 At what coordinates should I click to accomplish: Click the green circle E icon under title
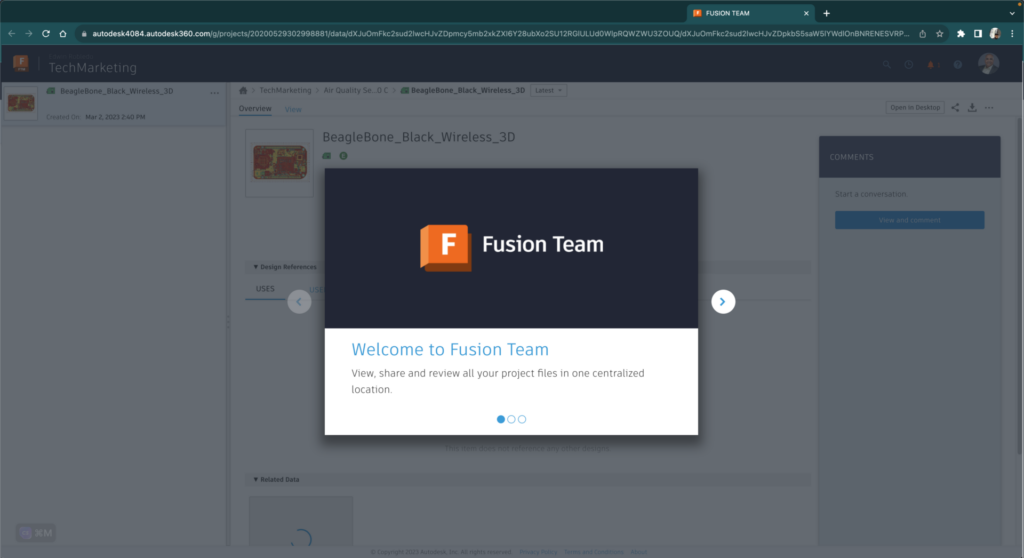pyautogui.click(x=344, y=156)
